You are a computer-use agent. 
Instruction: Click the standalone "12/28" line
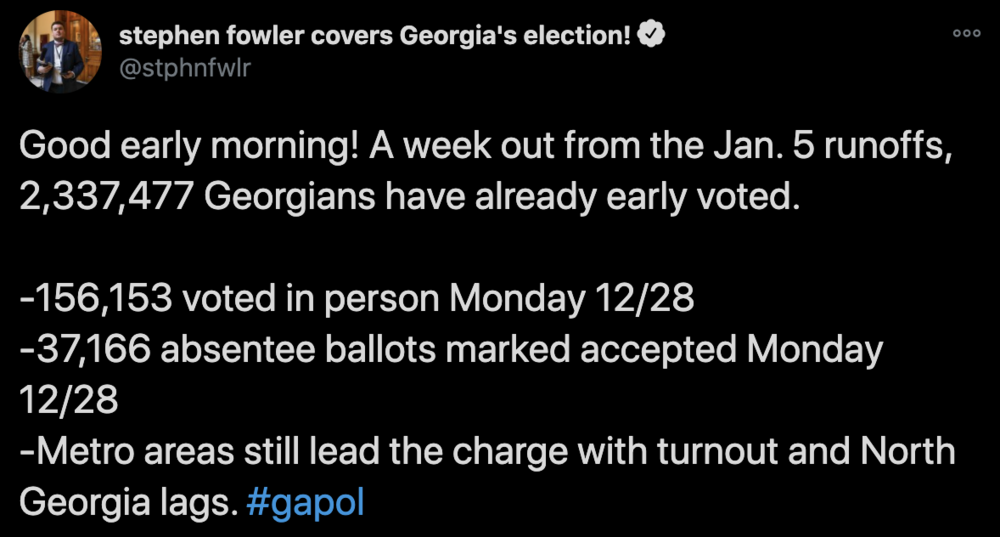click(69, 401)
